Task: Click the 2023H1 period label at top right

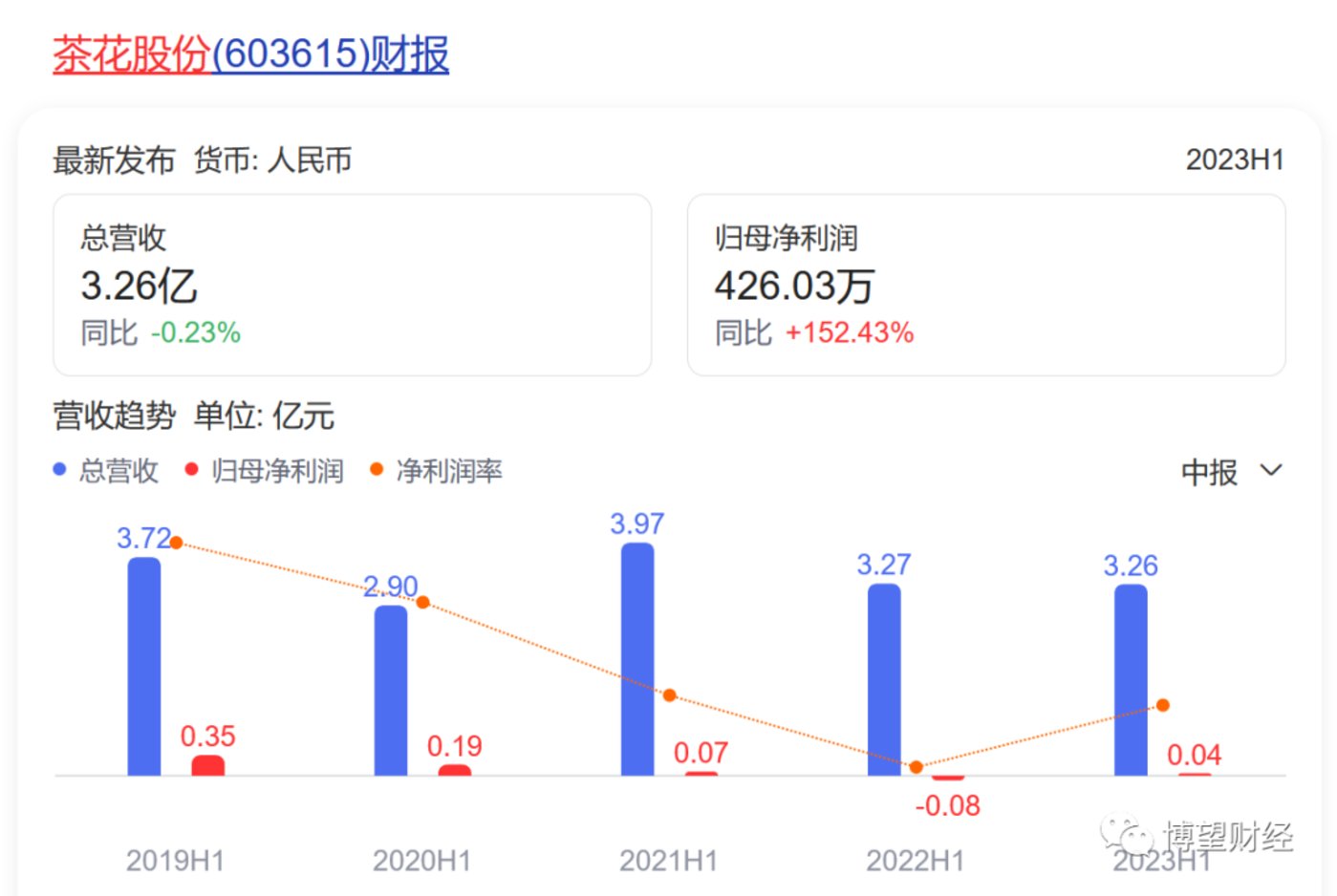Action: (x=1235, y=160)
